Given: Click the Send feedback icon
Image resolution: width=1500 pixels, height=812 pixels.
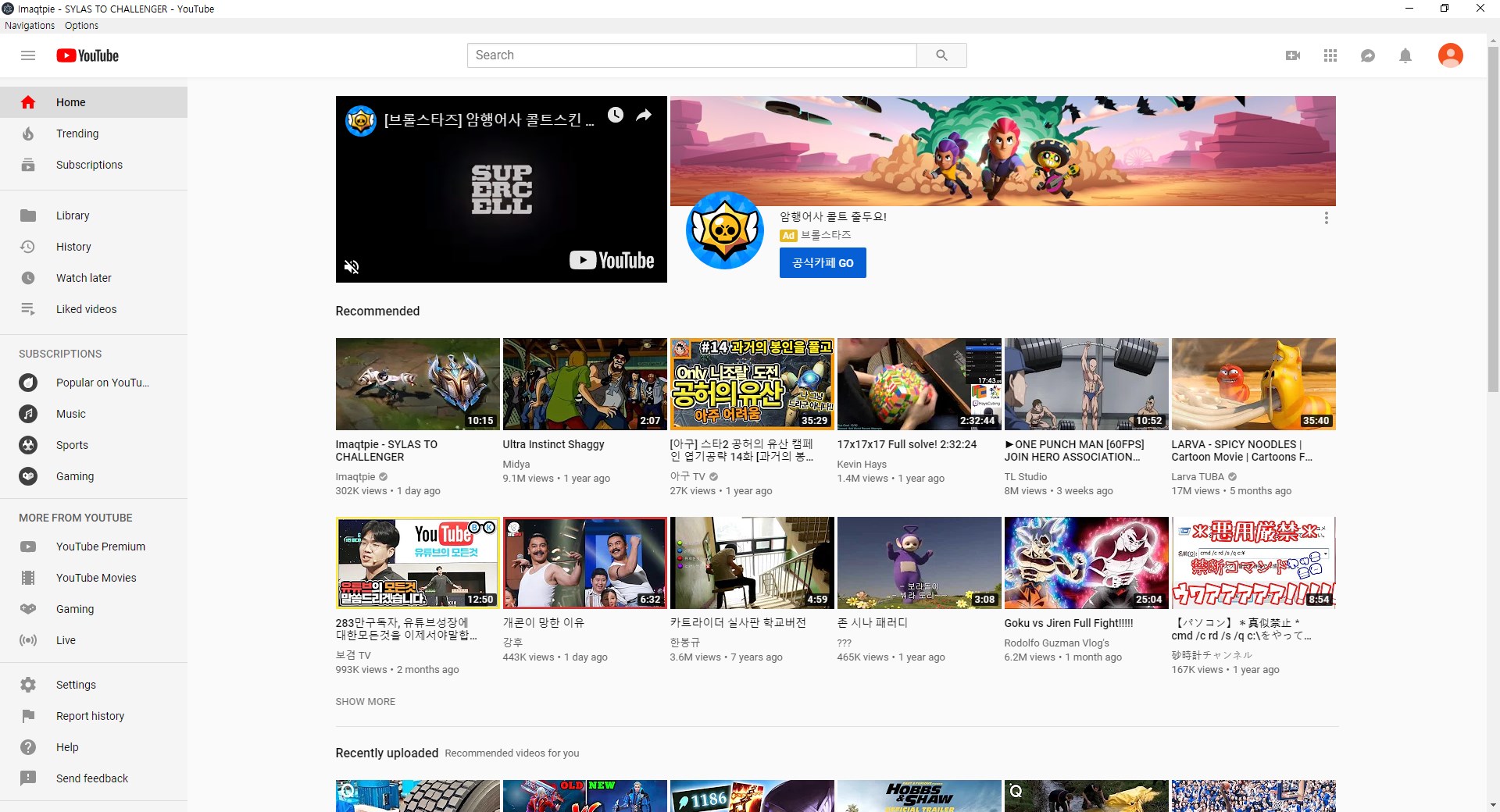Looking at the screenshot, I should coord(28,778).
